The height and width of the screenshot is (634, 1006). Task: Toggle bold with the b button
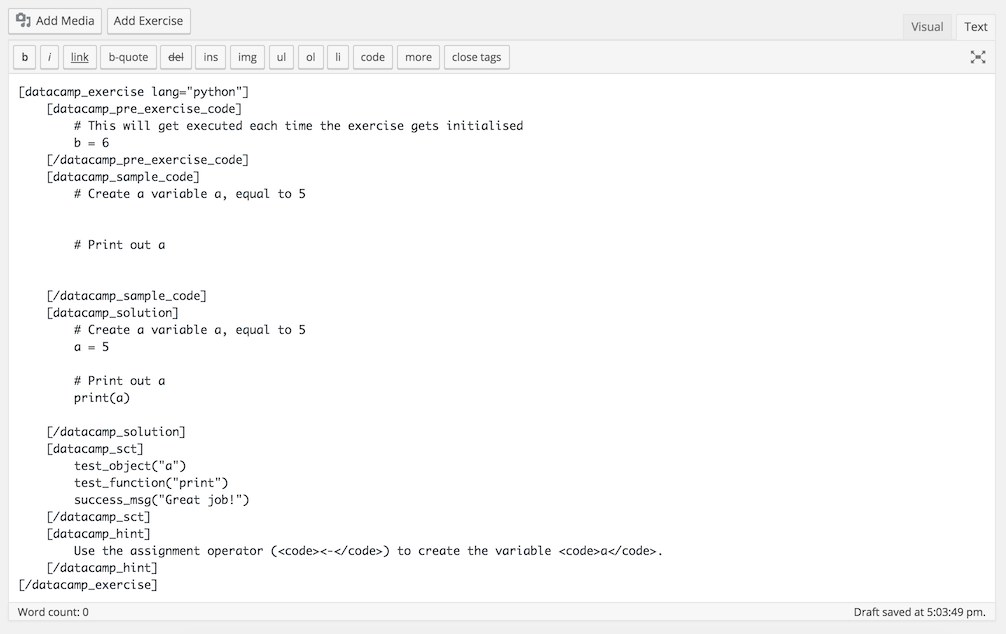click(x=24, y=57)
